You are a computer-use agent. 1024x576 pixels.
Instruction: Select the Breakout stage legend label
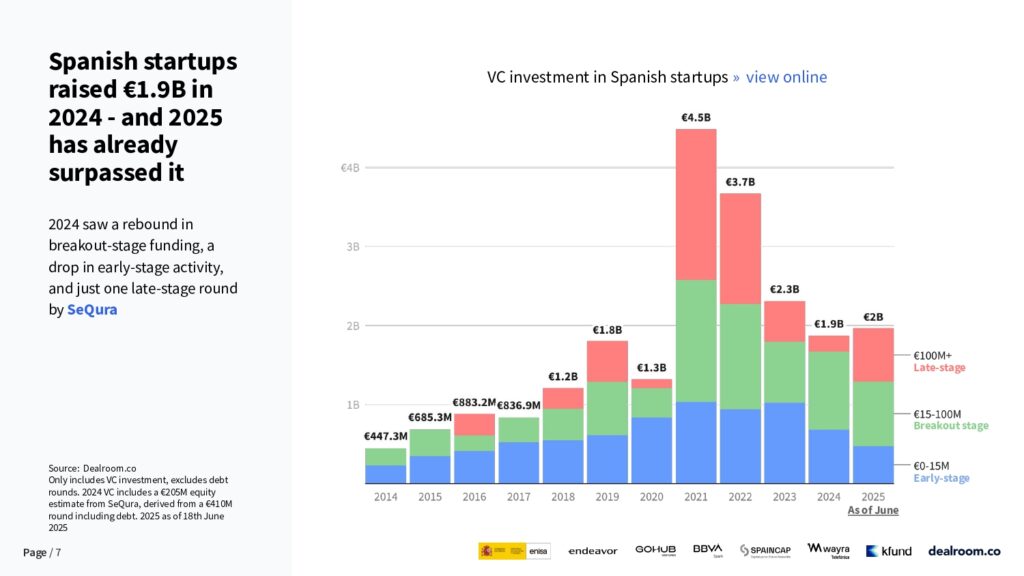point(951,426)
